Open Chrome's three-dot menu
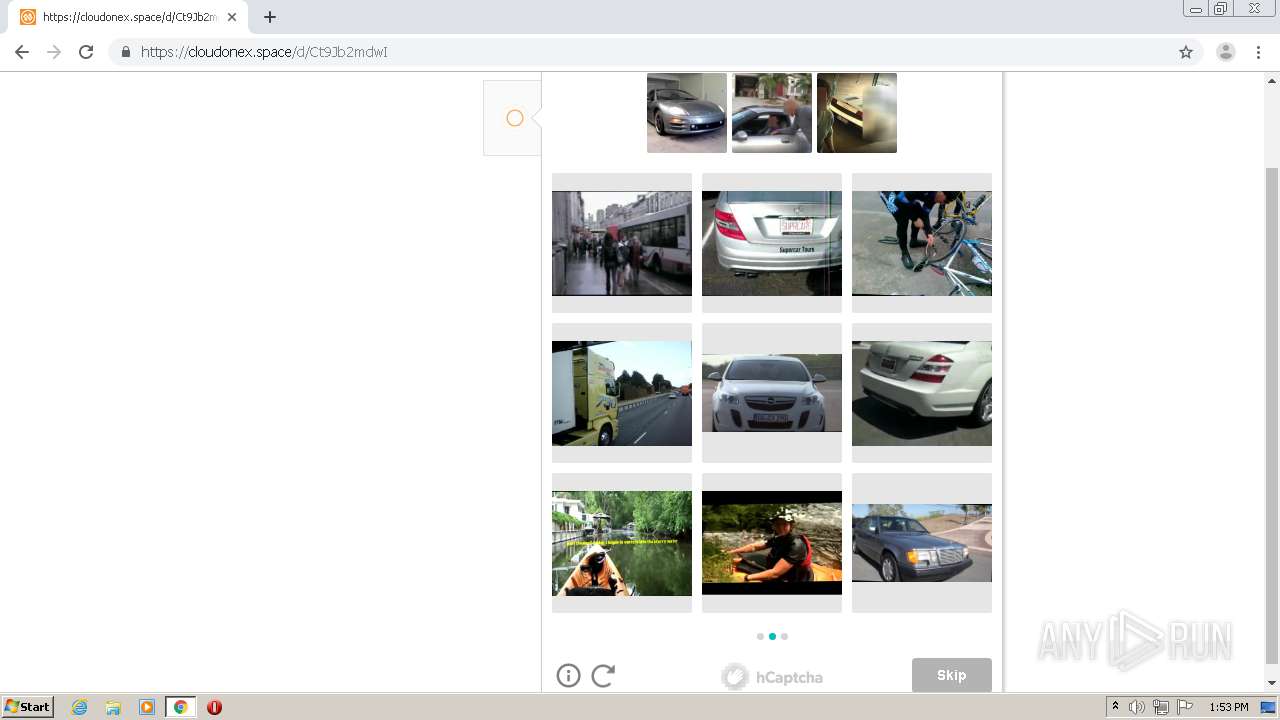Screen dimensions: 1280x720 tap(1259, 52)
